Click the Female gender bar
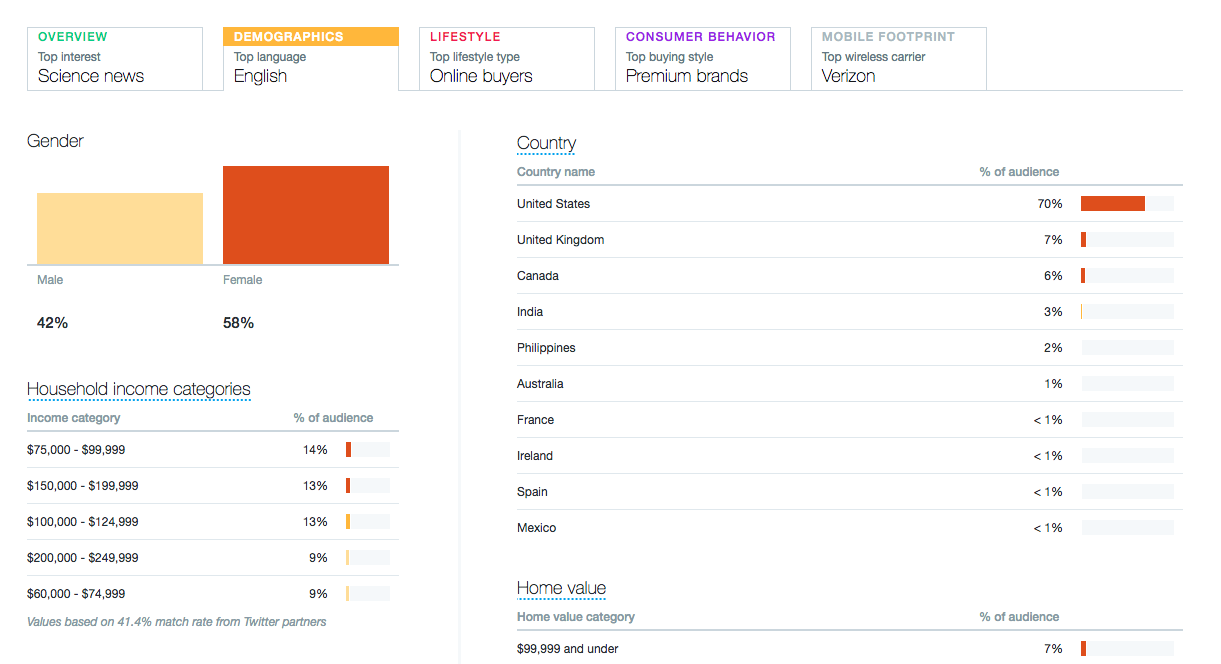The image size is (1221, 664). point(306,215)
